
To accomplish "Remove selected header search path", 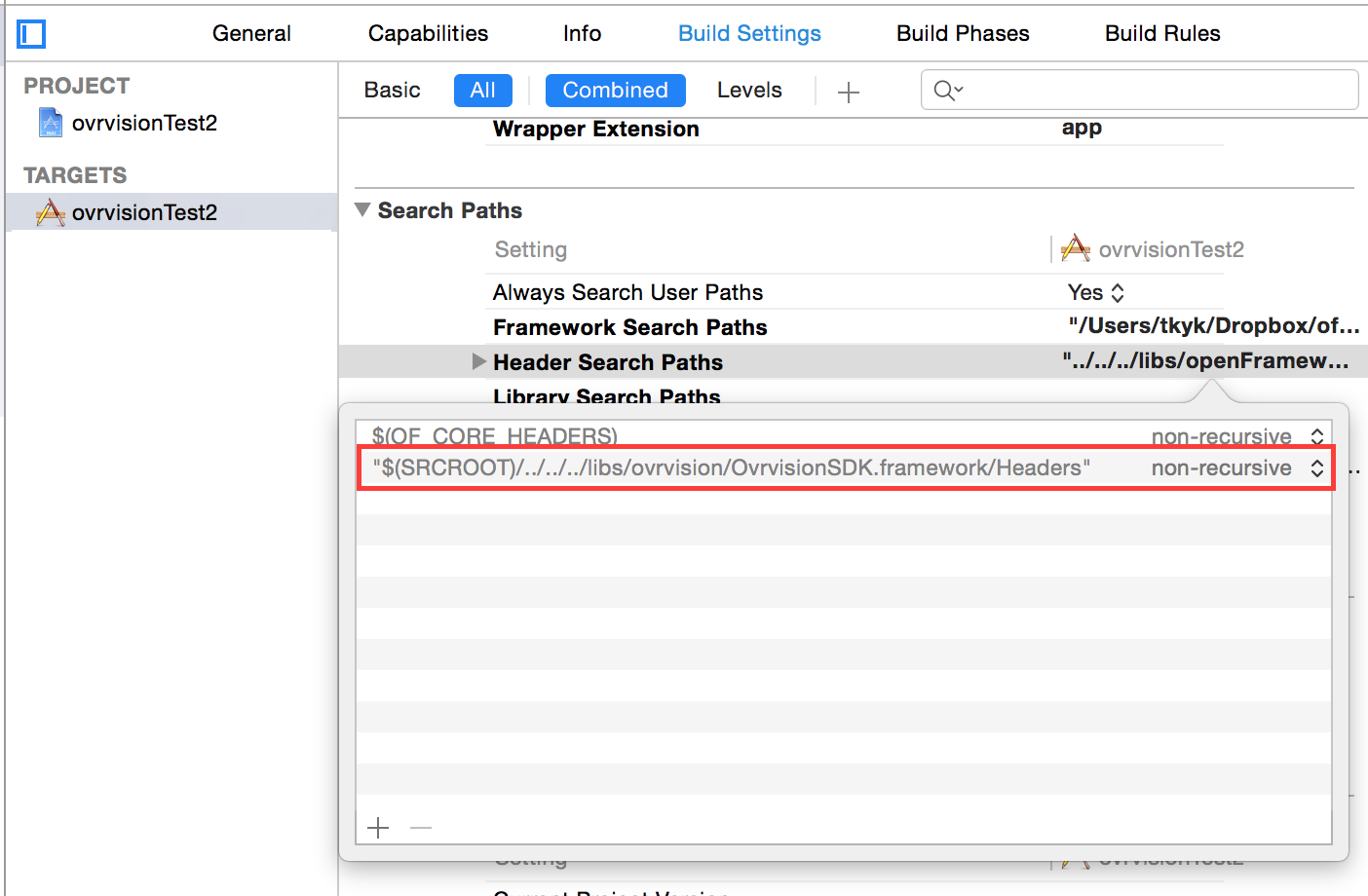I will coord(421,828).
